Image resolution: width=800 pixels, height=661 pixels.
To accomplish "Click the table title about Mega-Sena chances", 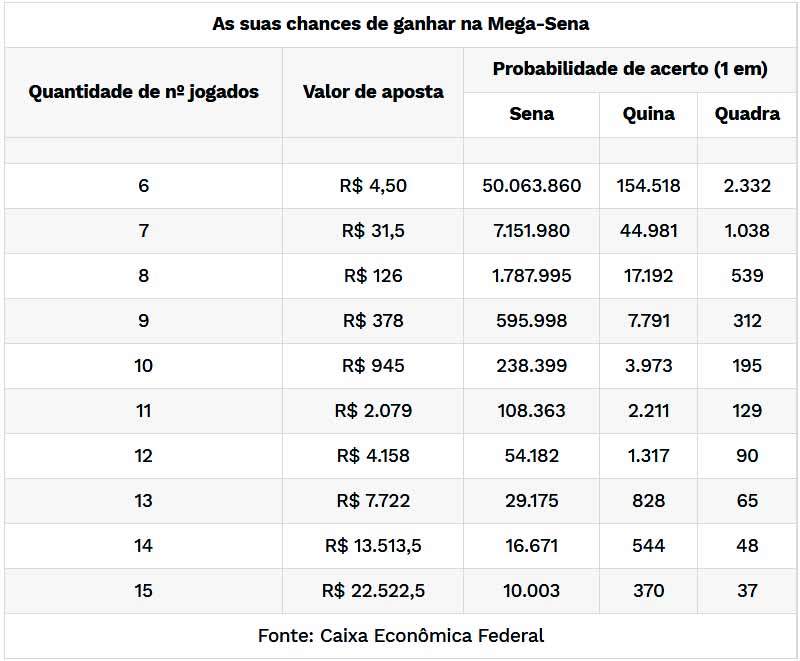I will [400, 24].
